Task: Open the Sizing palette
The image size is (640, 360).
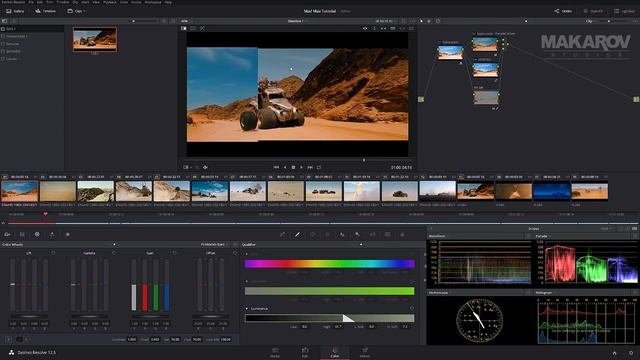Action: (x=373, y=234)
